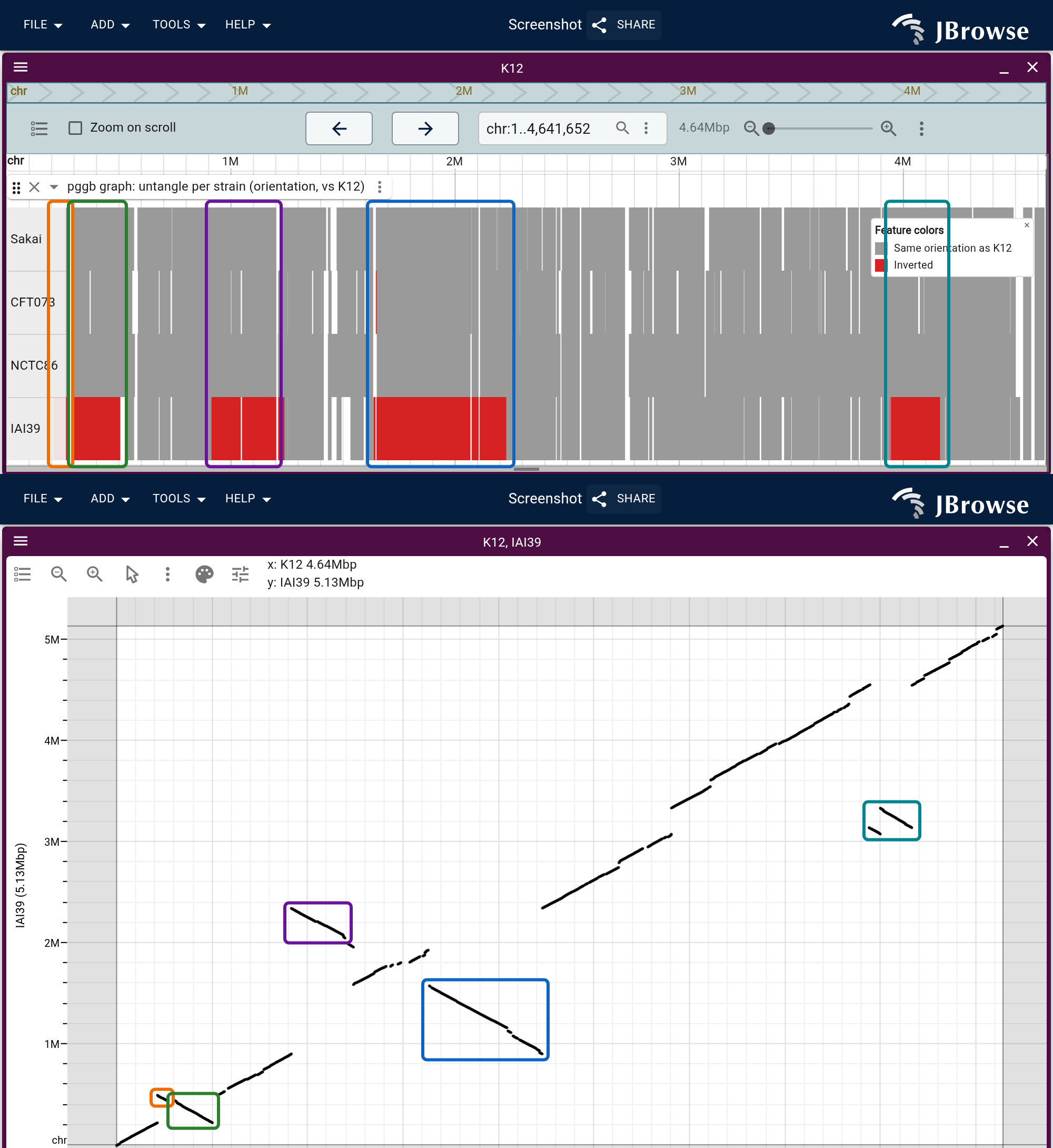Toggle the Zoom on scroll checkbox
This screenshot has height=1148, width=1053.
(x=75, y=127)
